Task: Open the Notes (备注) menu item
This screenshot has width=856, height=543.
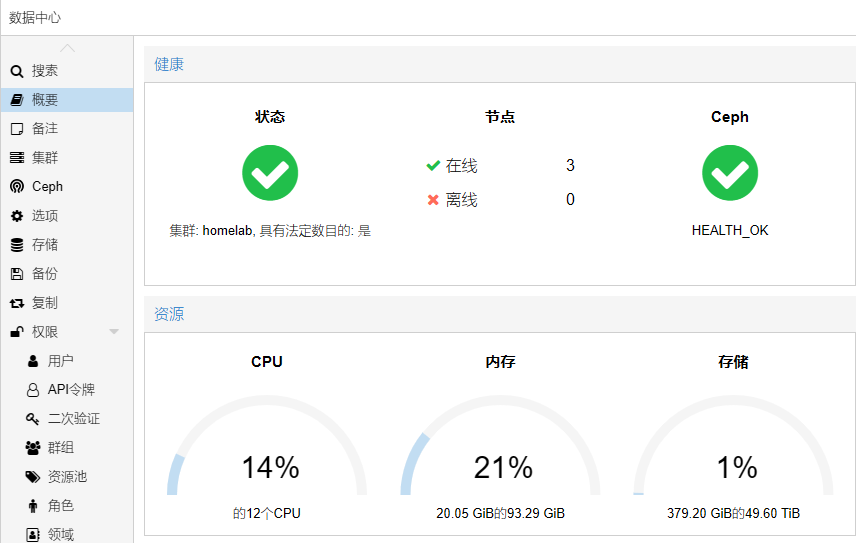Action: pyautogui.click(x=45, y=129)
